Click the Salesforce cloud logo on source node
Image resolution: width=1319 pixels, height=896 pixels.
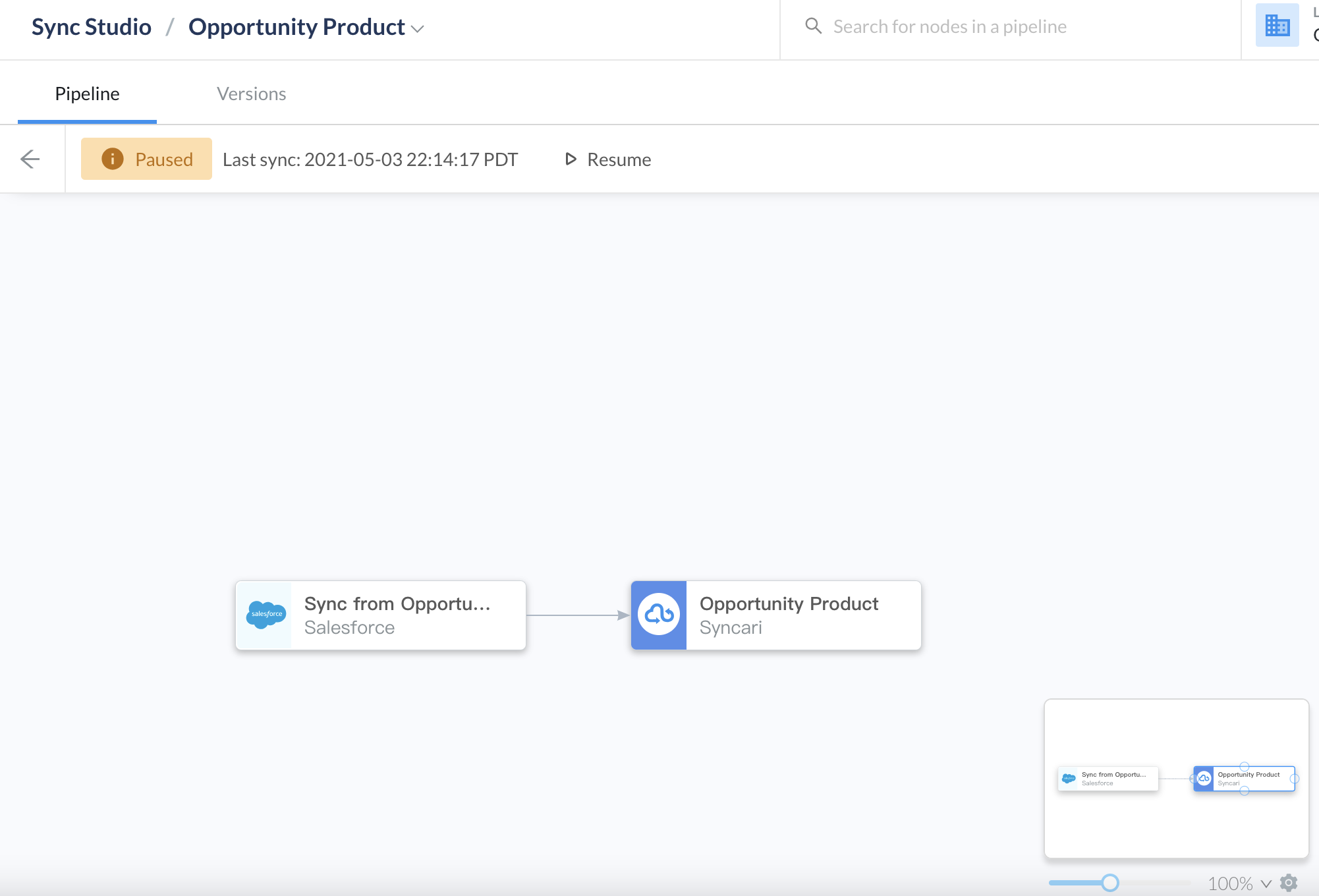coord(266,614)
